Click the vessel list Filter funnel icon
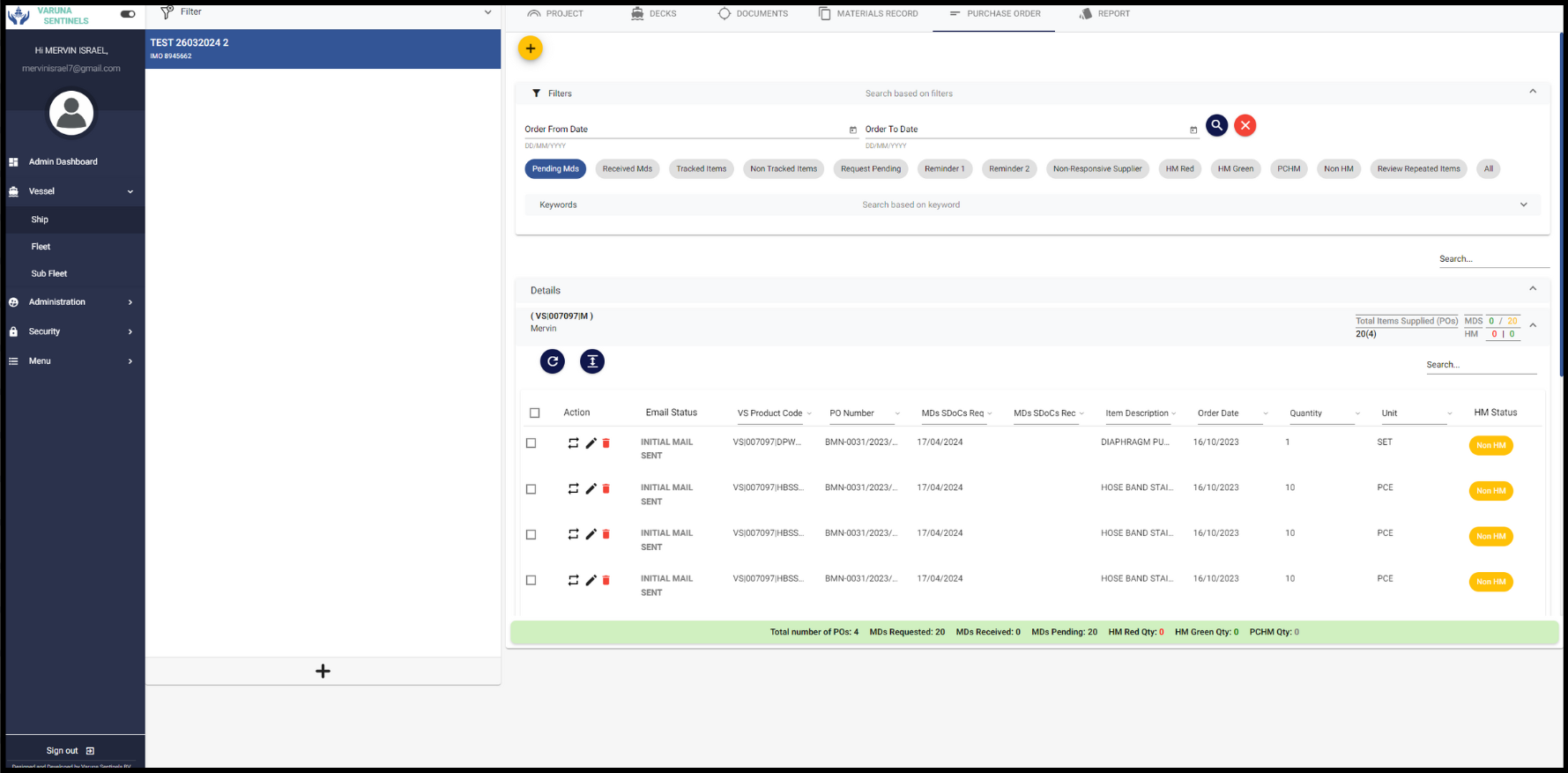 167,12
